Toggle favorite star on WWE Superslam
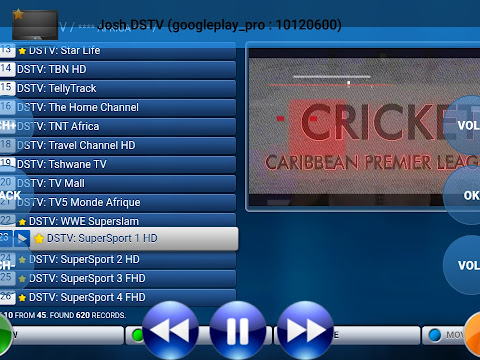 click(22, 222)
